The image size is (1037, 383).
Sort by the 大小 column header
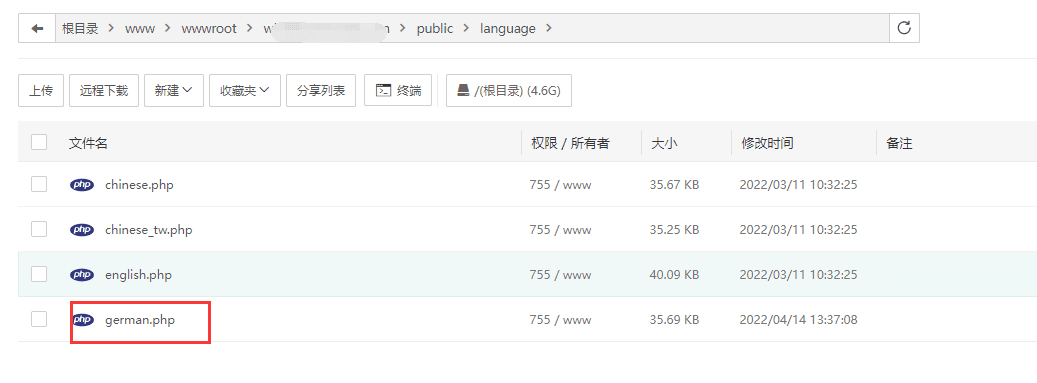click(664, 143)
